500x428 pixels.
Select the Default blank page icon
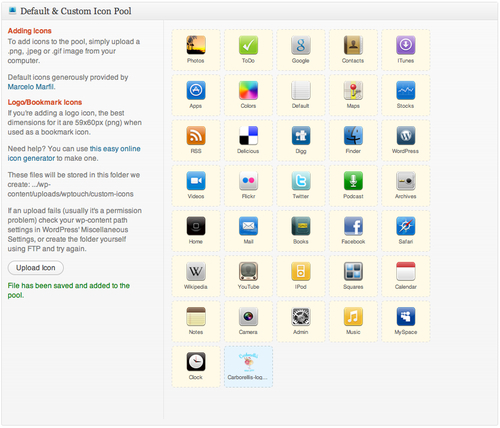tap(301, 90)
